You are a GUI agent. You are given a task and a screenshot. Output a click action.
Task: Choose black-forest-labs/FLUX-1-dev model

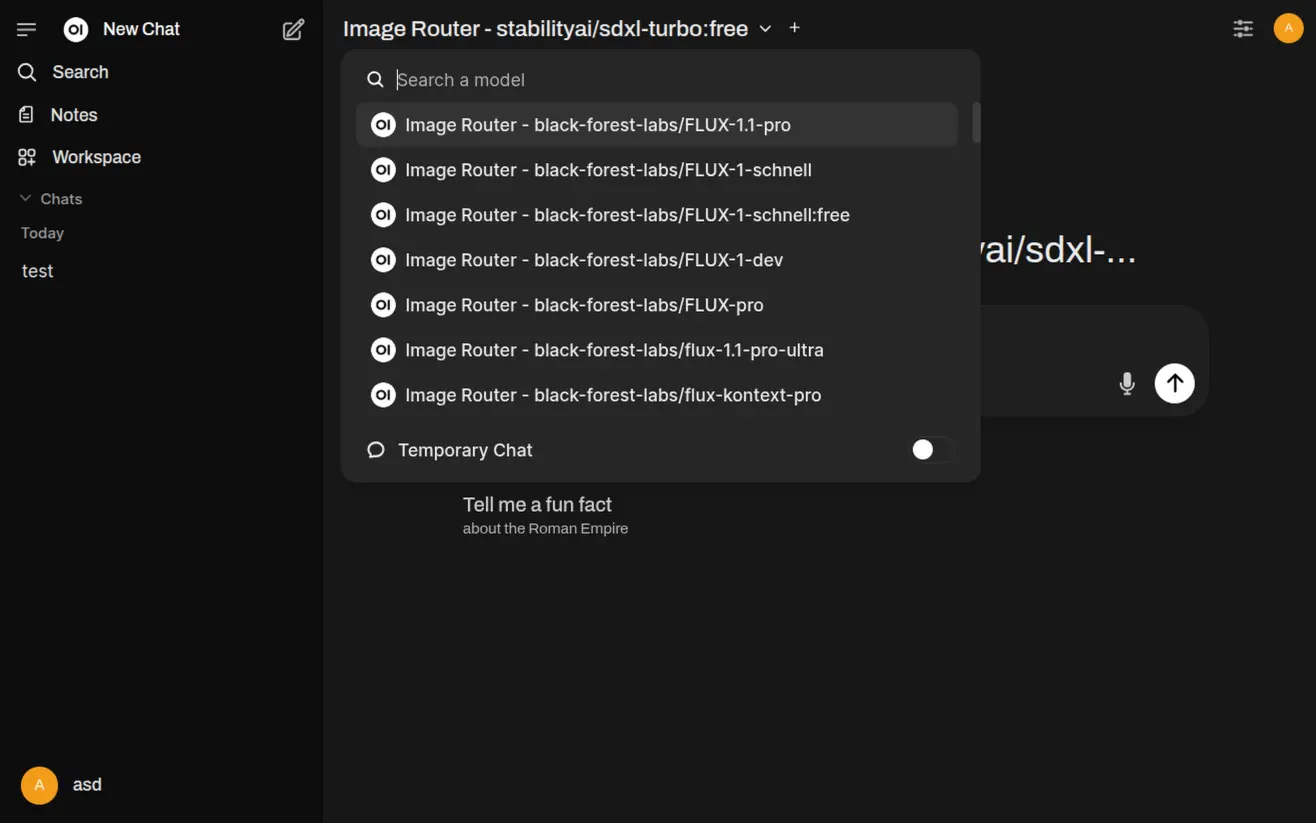[657, 260]
